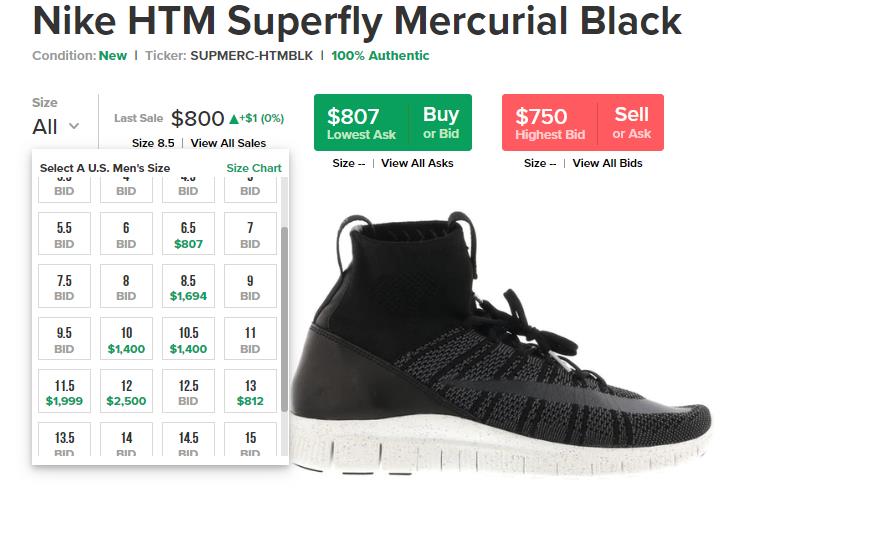Viewport: 896px width, 540px height.
Task: Select the $750 Highest Bid price
Action: point(549,122)
